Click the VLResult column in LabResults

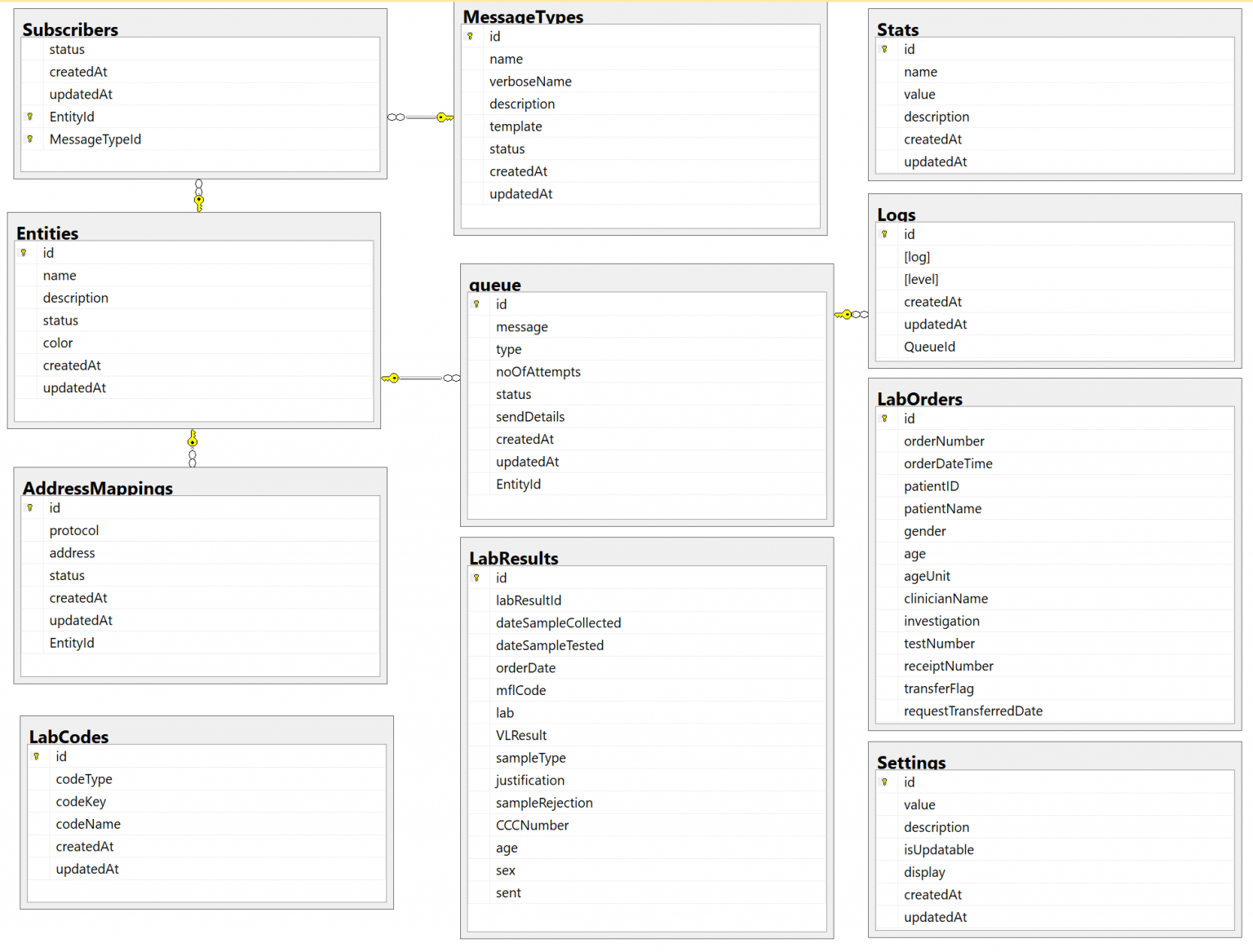click(647, 736)
